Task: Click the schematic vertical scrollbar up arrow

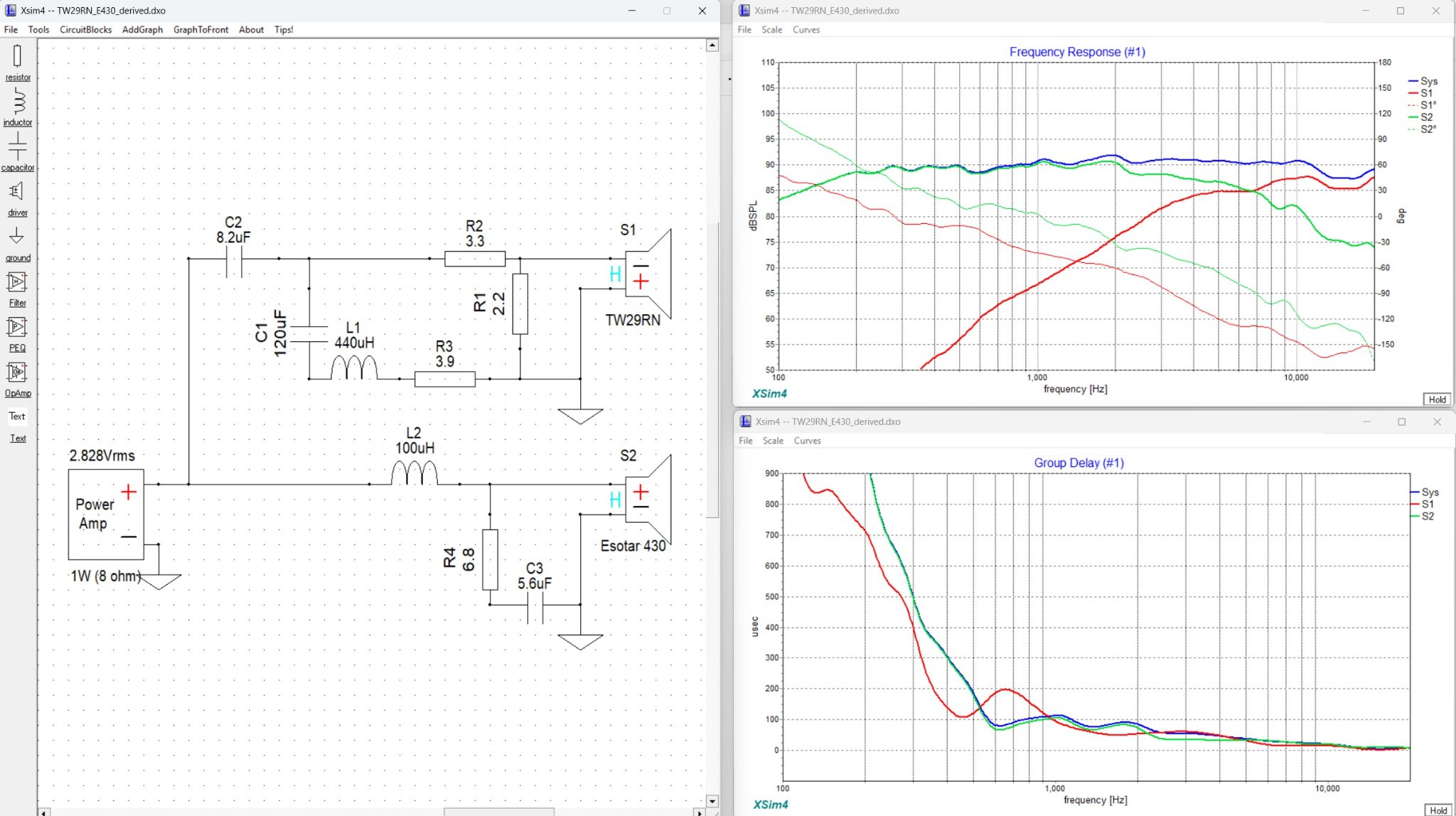Action: (x=712, y=45)
